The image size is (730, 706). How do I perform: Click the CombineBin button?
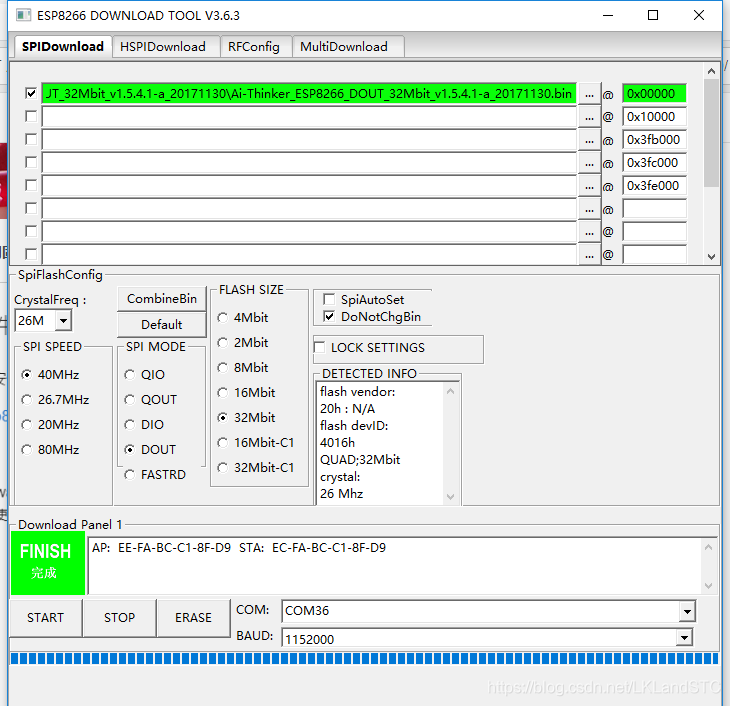click(162, 299)
